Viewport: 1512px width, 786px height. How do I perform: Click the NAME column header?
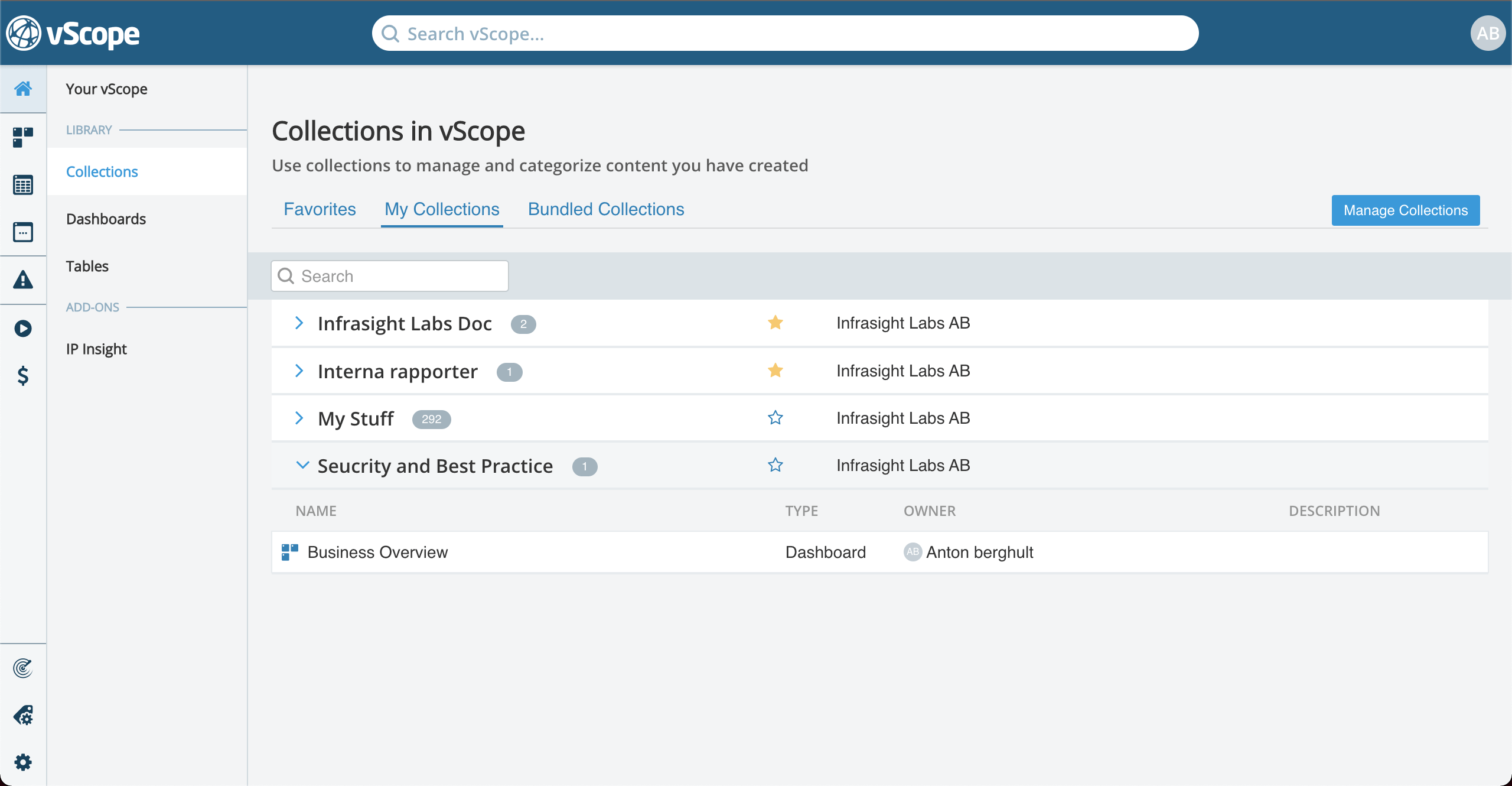(x=316, y=511)
